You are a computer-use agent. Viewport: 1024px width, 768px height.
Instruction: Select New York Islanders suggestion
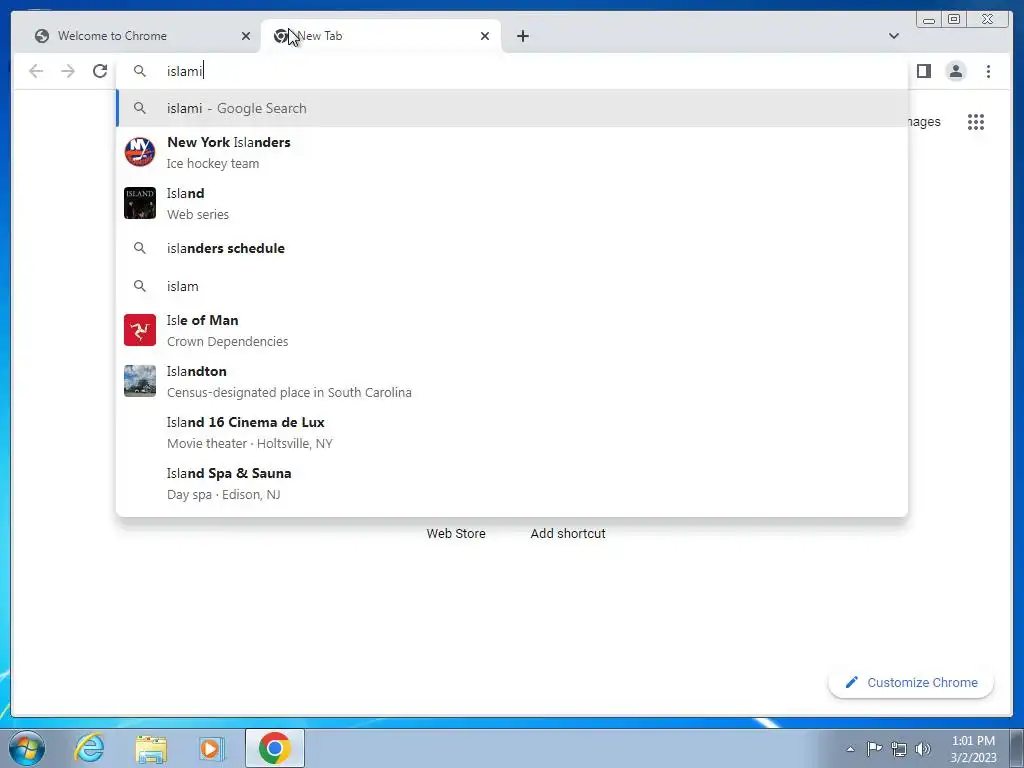coord(511,152)
